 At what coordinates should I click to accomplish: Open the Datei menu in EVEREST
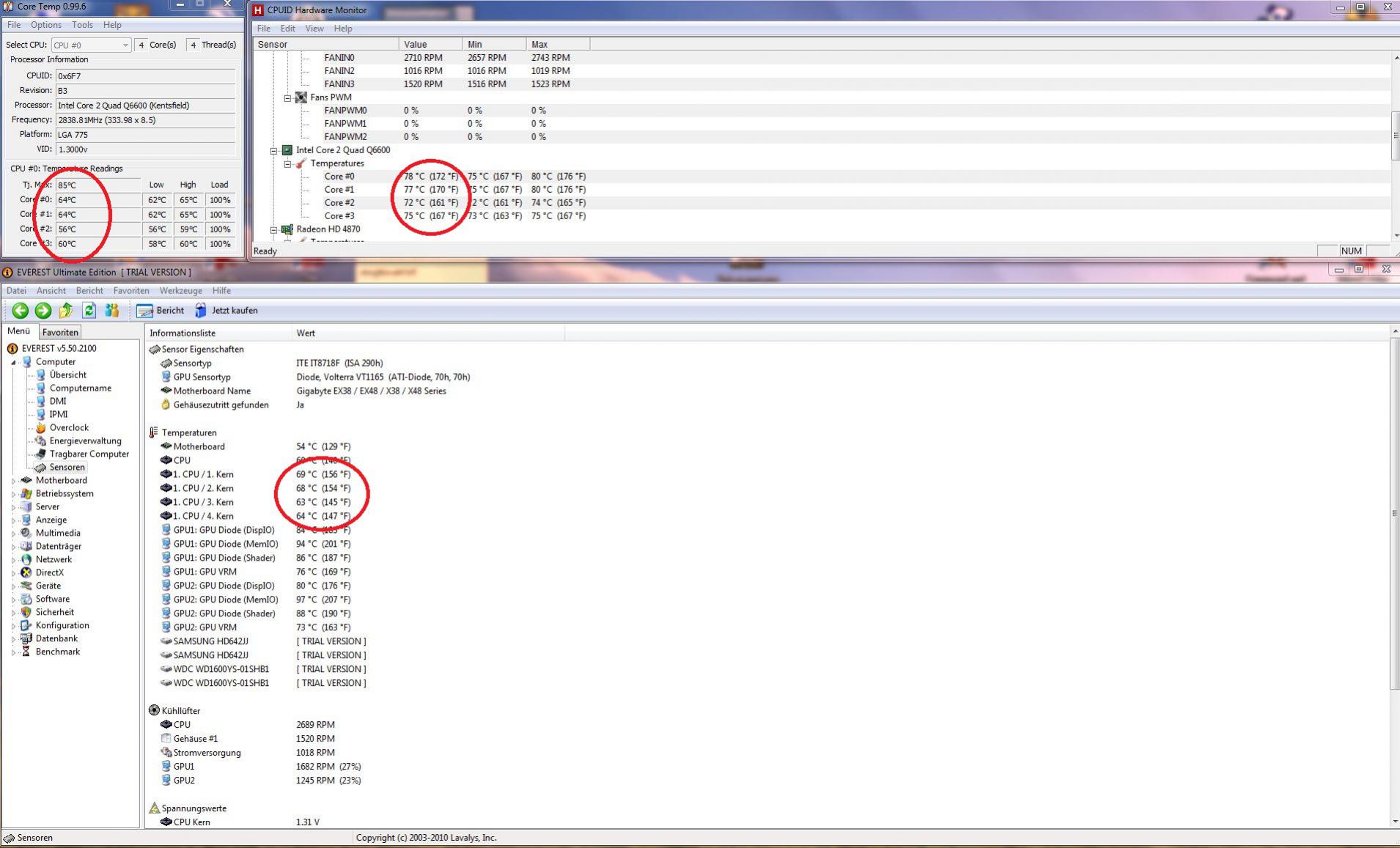[x=16, y=291]
